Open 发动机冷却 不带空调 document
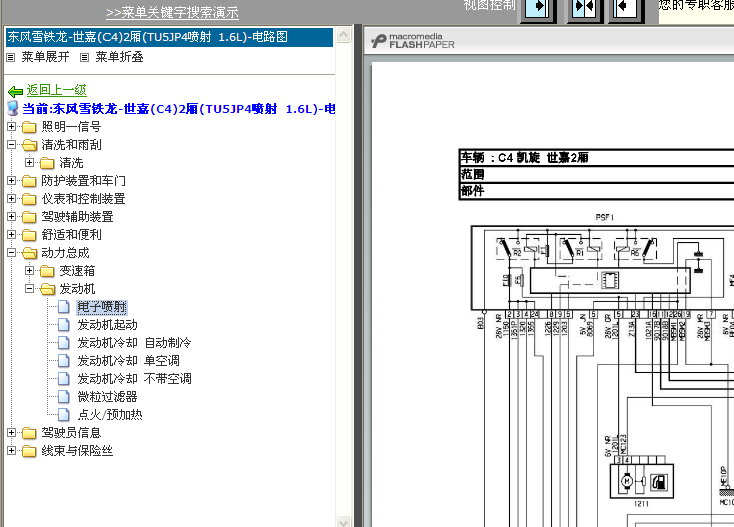The height and width of the screenshot is (527, 734). pos(134,379)
